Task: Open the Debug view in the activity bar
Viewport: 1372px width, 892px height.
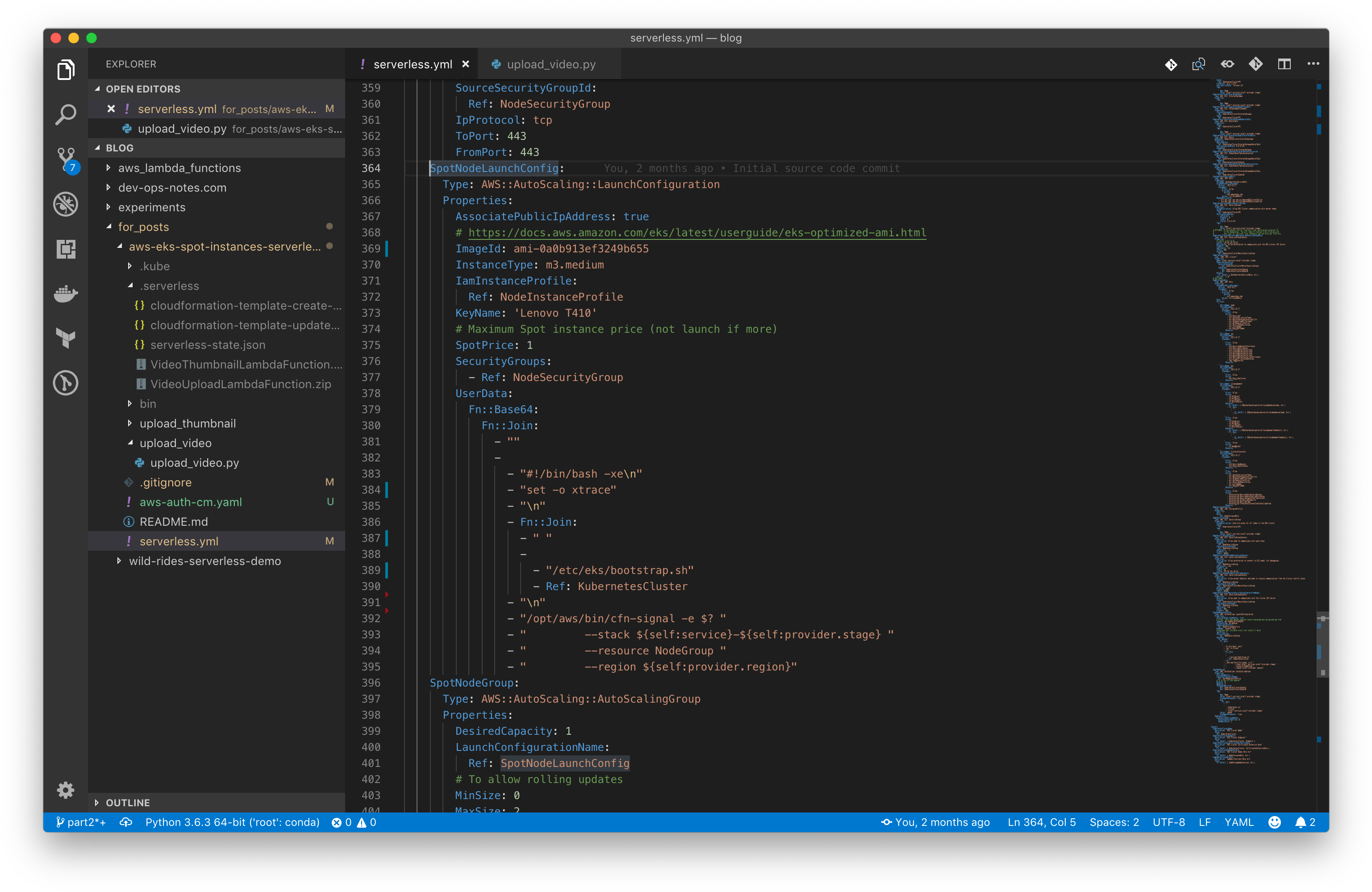Action: (x=66, y=204)
